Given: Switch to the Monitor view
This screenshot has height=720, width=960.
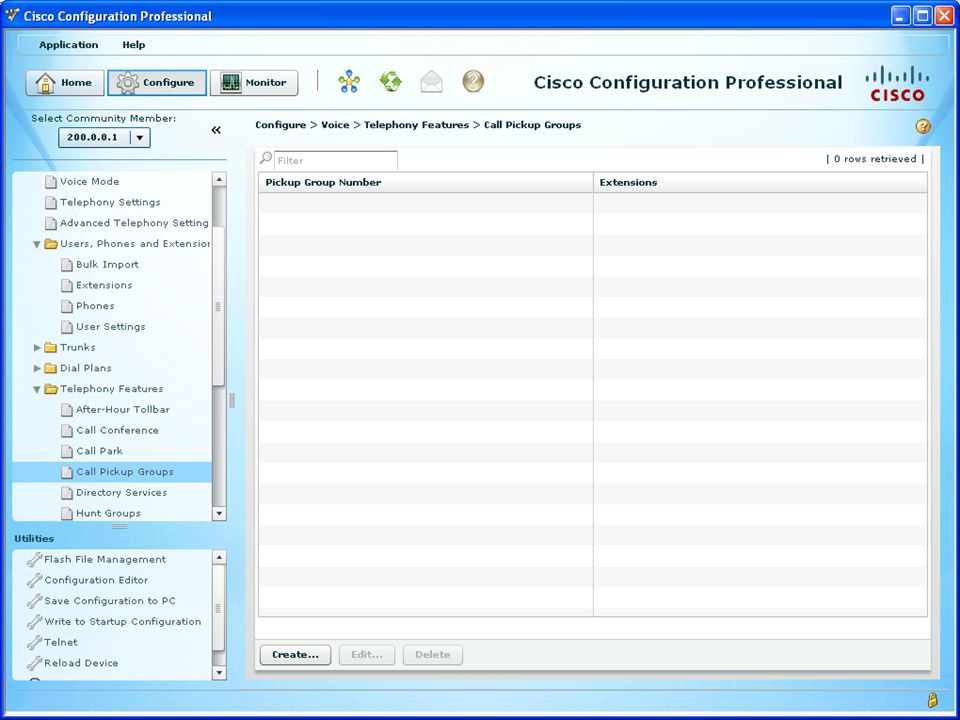Looking at the screenshot, I should tap(254, 83).
